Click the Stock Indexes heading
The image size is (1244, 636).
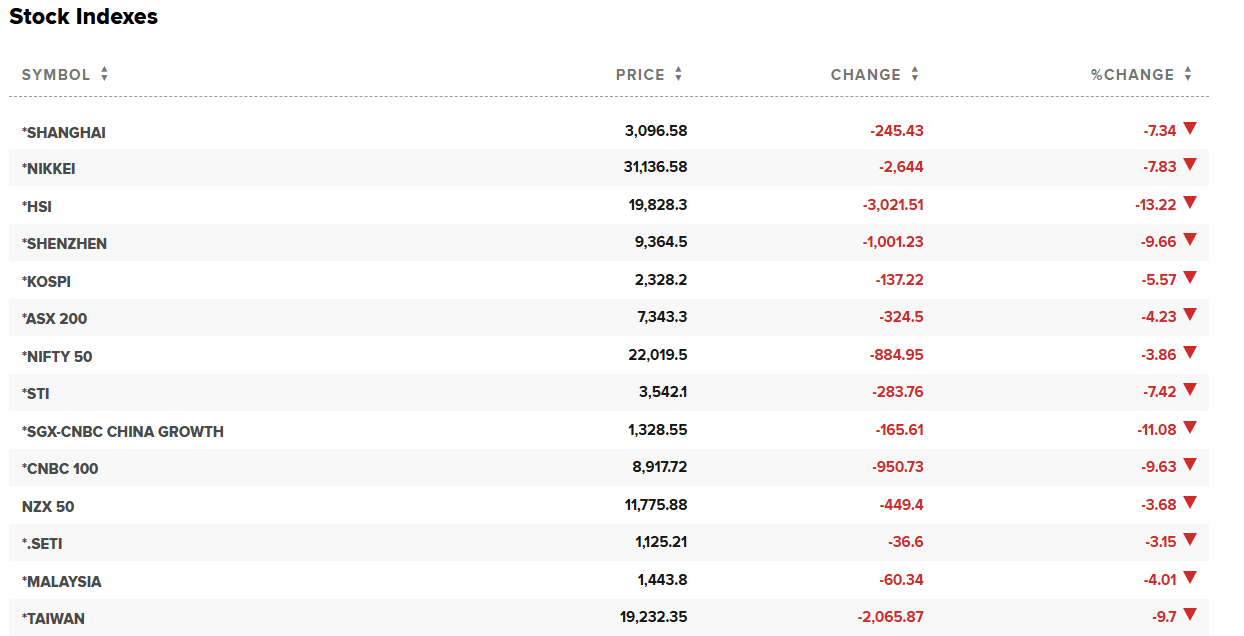coord(84,17)
